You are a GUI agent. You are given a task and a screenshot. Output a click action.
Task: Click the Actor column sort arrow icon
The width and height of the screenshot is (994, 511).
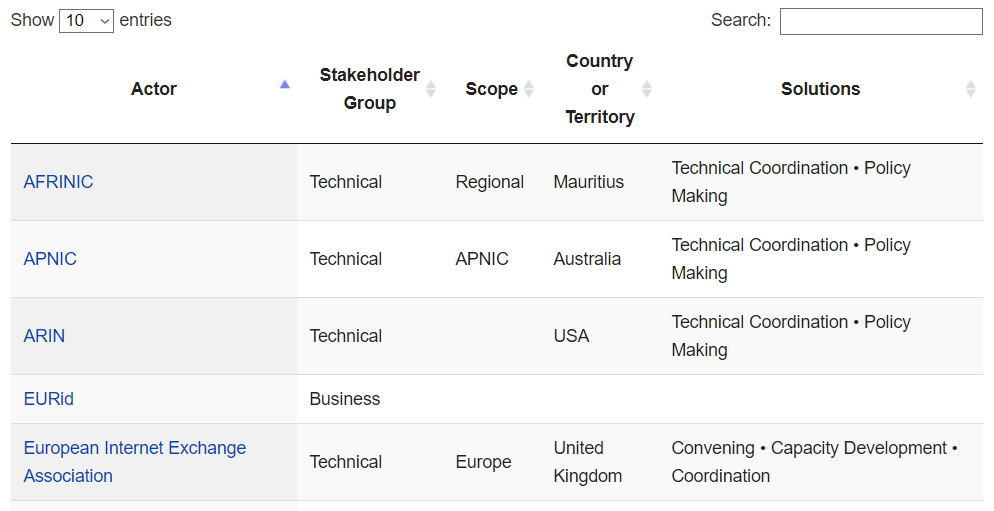285,85
